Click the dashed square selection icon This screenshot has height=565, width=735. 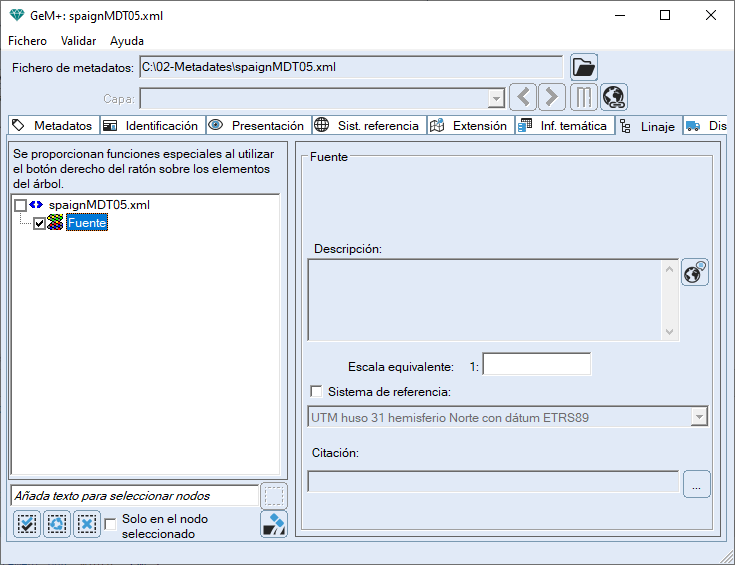[x=273, y=495]
